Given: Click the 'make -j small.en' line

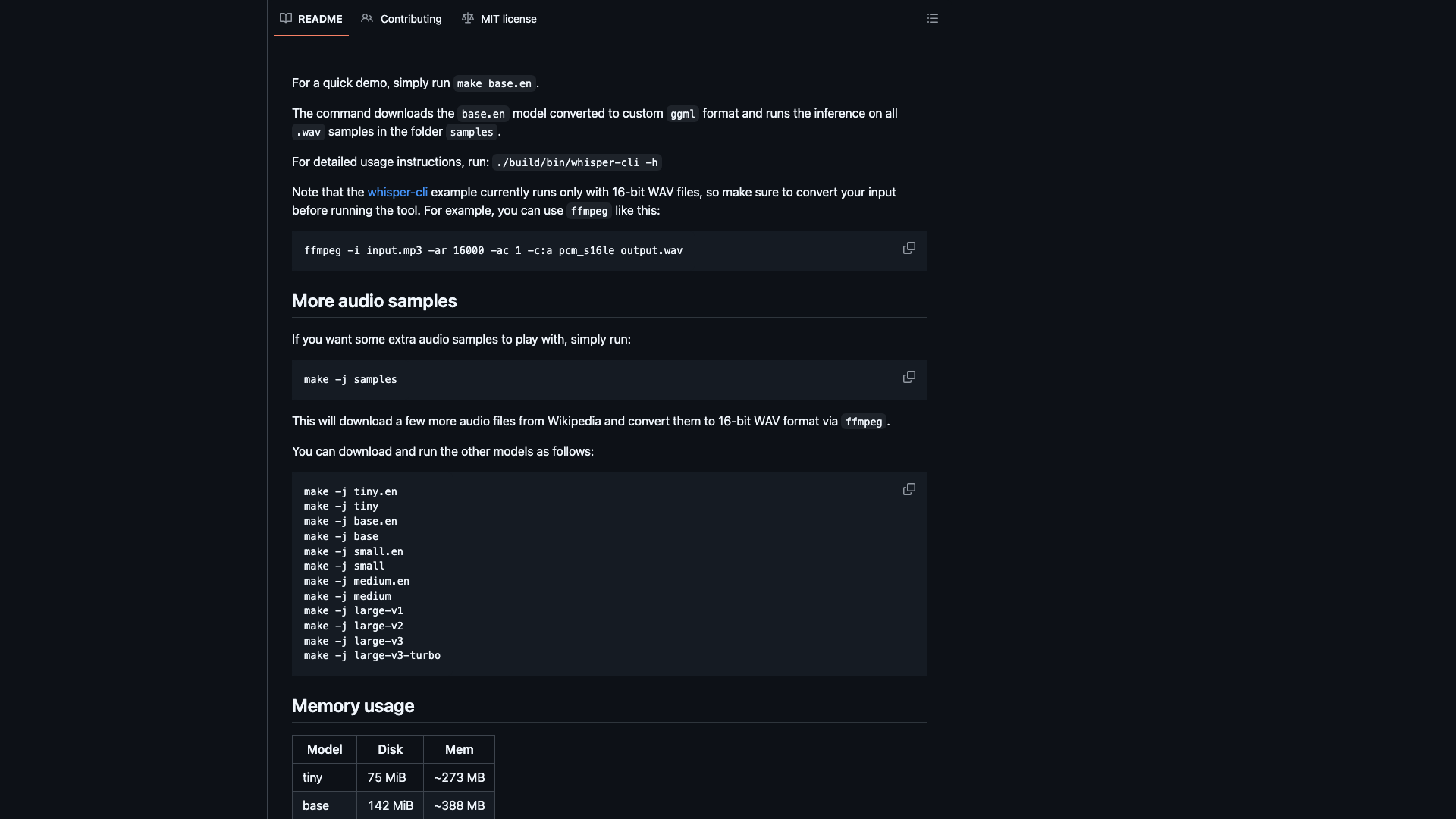Looking at the screenshot, I should (353, 551).
